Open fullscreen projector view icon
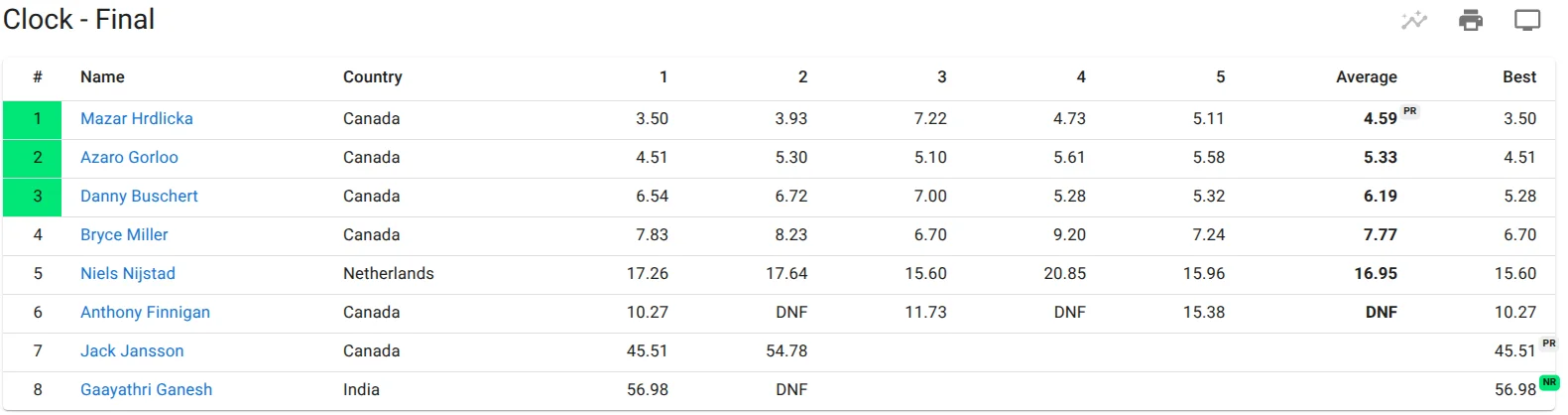This screenshot has width=1568, height=415. [1527, 20]
